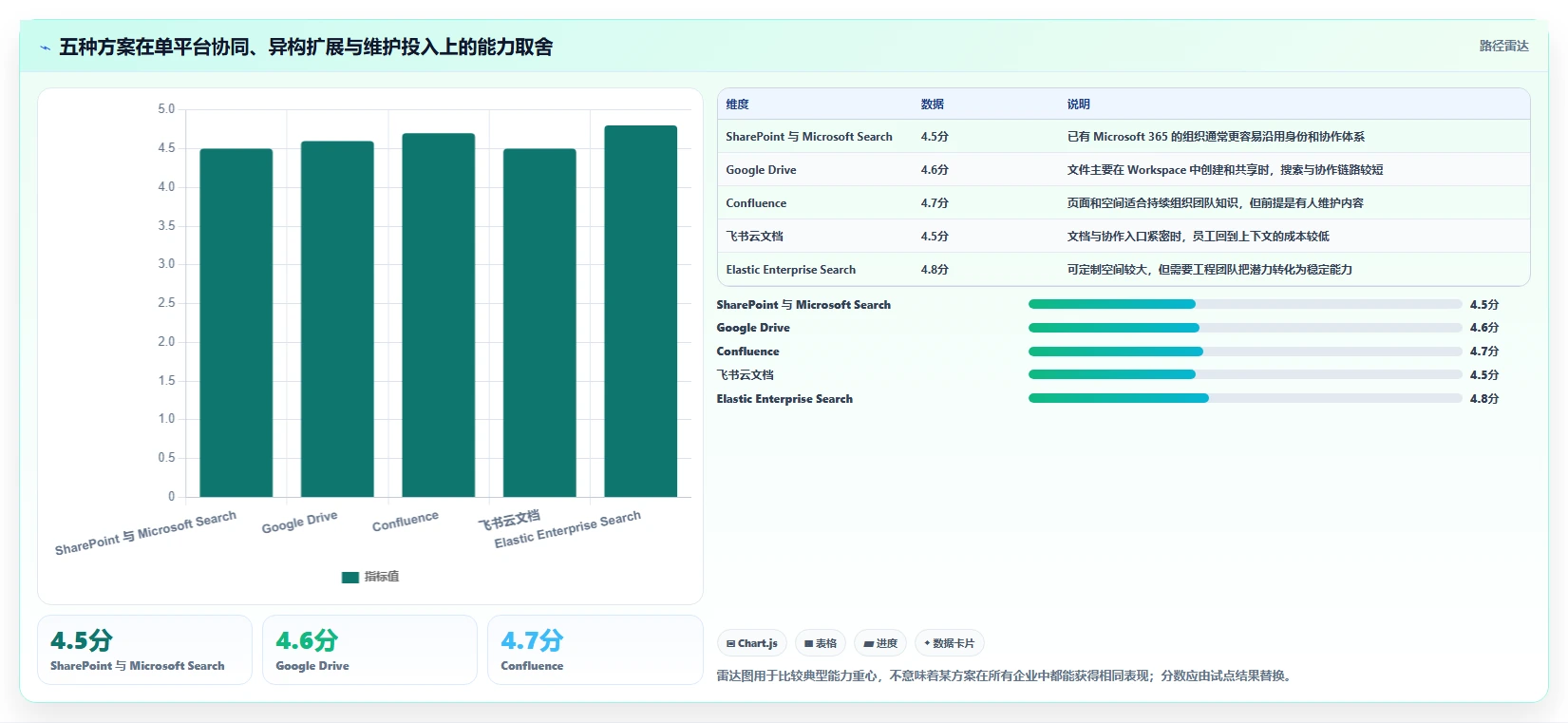Click the Confluence progress bar

pyautogui.click(x=1245, y=352)
